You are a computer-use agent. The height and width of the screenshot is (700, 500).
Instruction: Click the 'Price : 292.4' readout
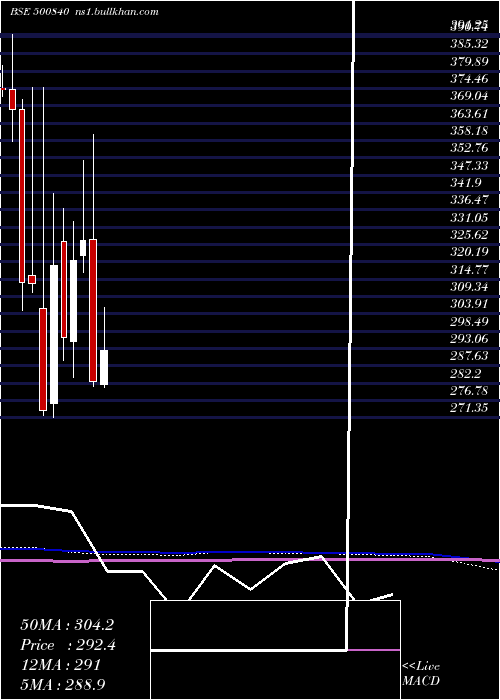click(x=68, y=645)
